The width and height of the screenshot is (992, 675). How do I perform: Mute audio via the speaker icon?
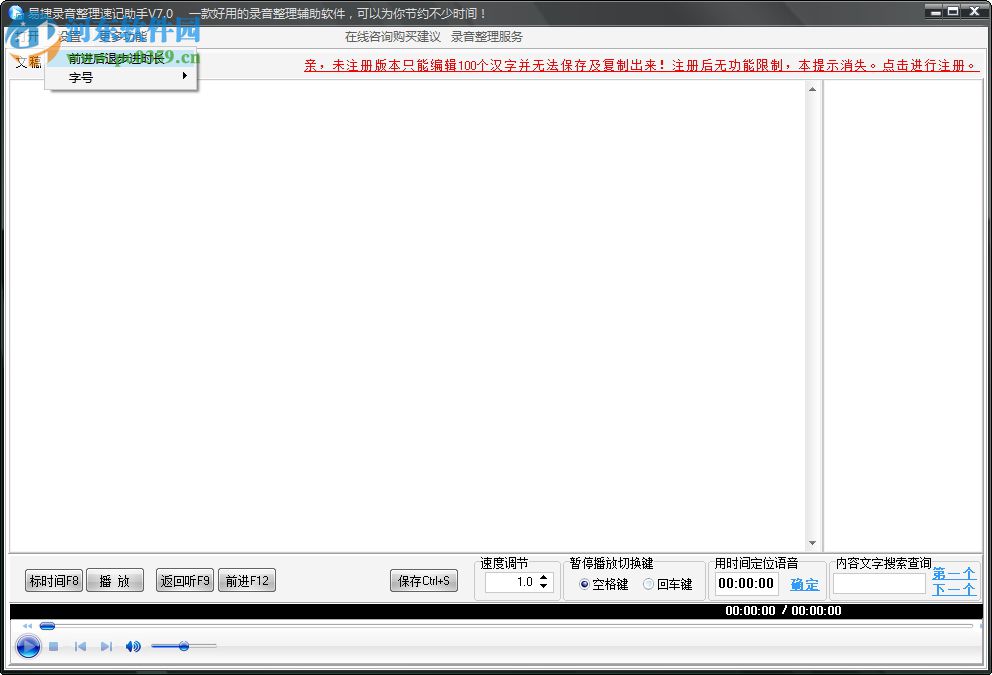(x=132, y=646)
